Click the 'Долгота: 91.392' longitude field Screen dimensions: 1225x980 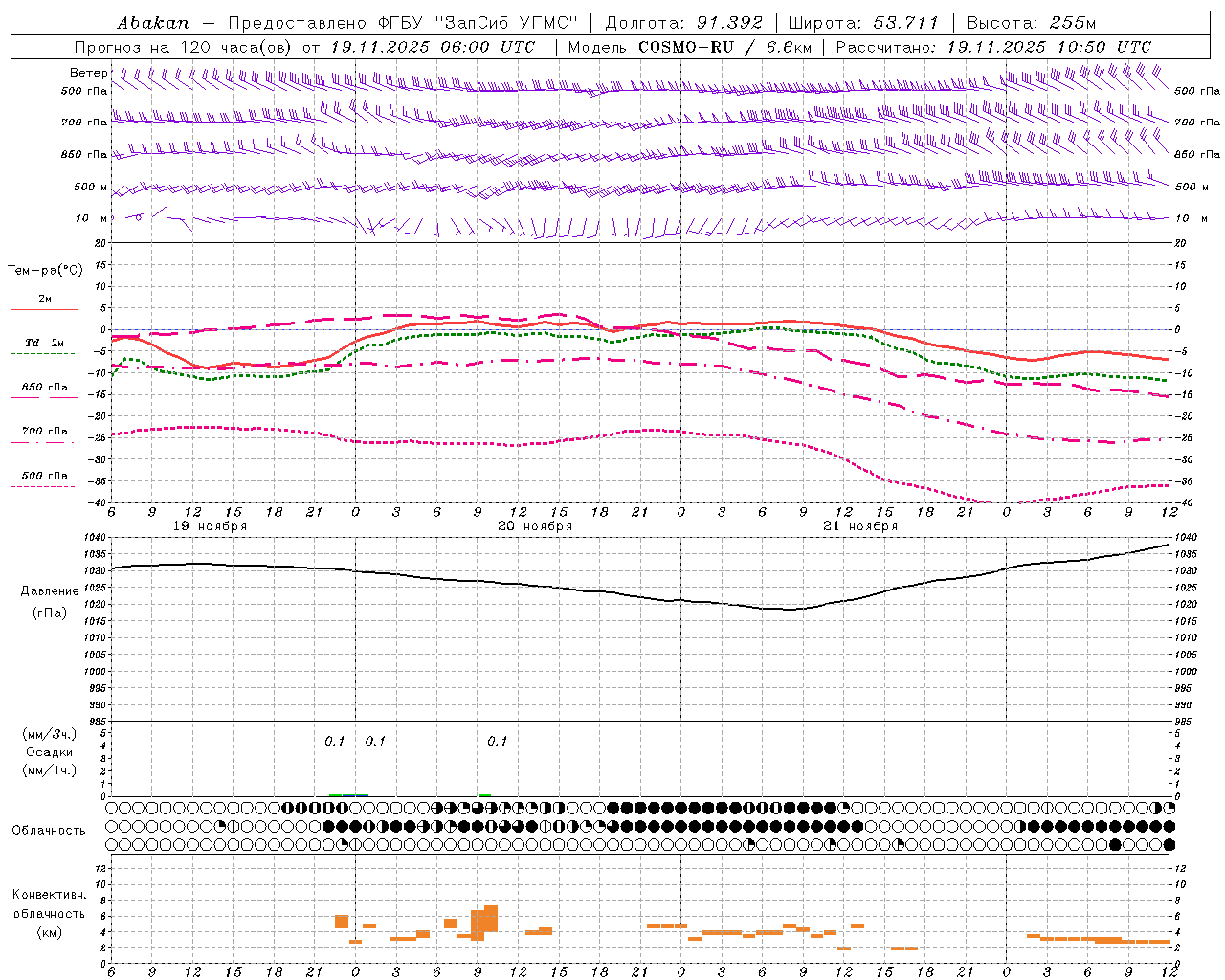pyautogui.click(x=684, y=22)
